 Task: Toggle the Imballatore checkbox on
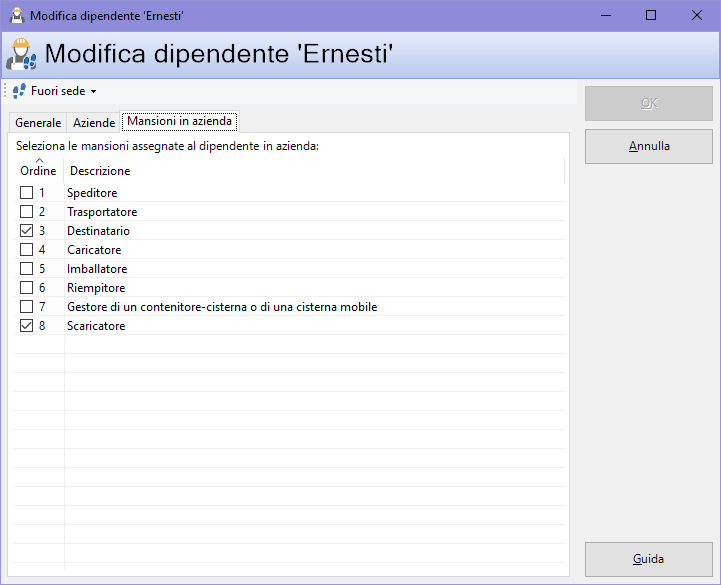[x=27, y=269]
